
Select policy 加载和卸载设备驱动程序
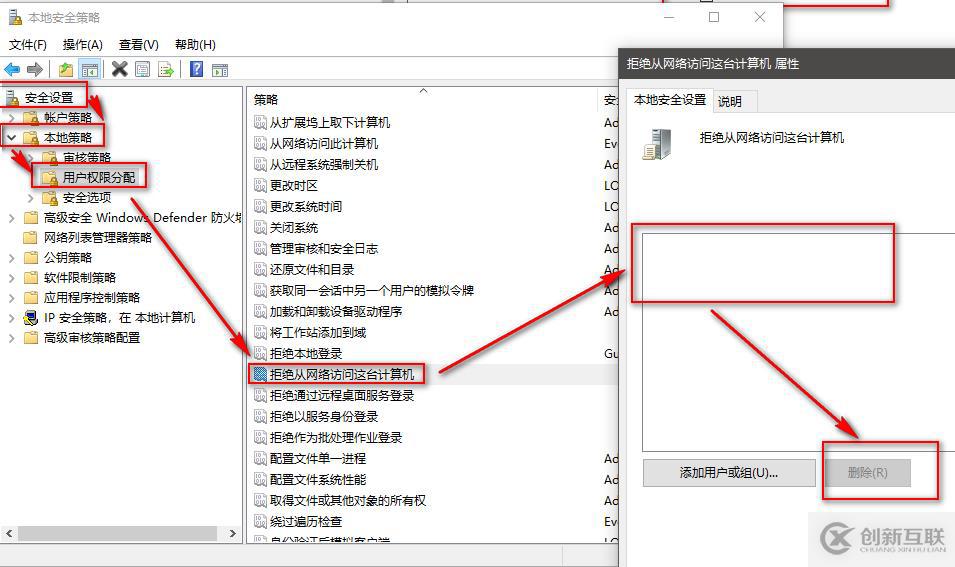(336, 312)
